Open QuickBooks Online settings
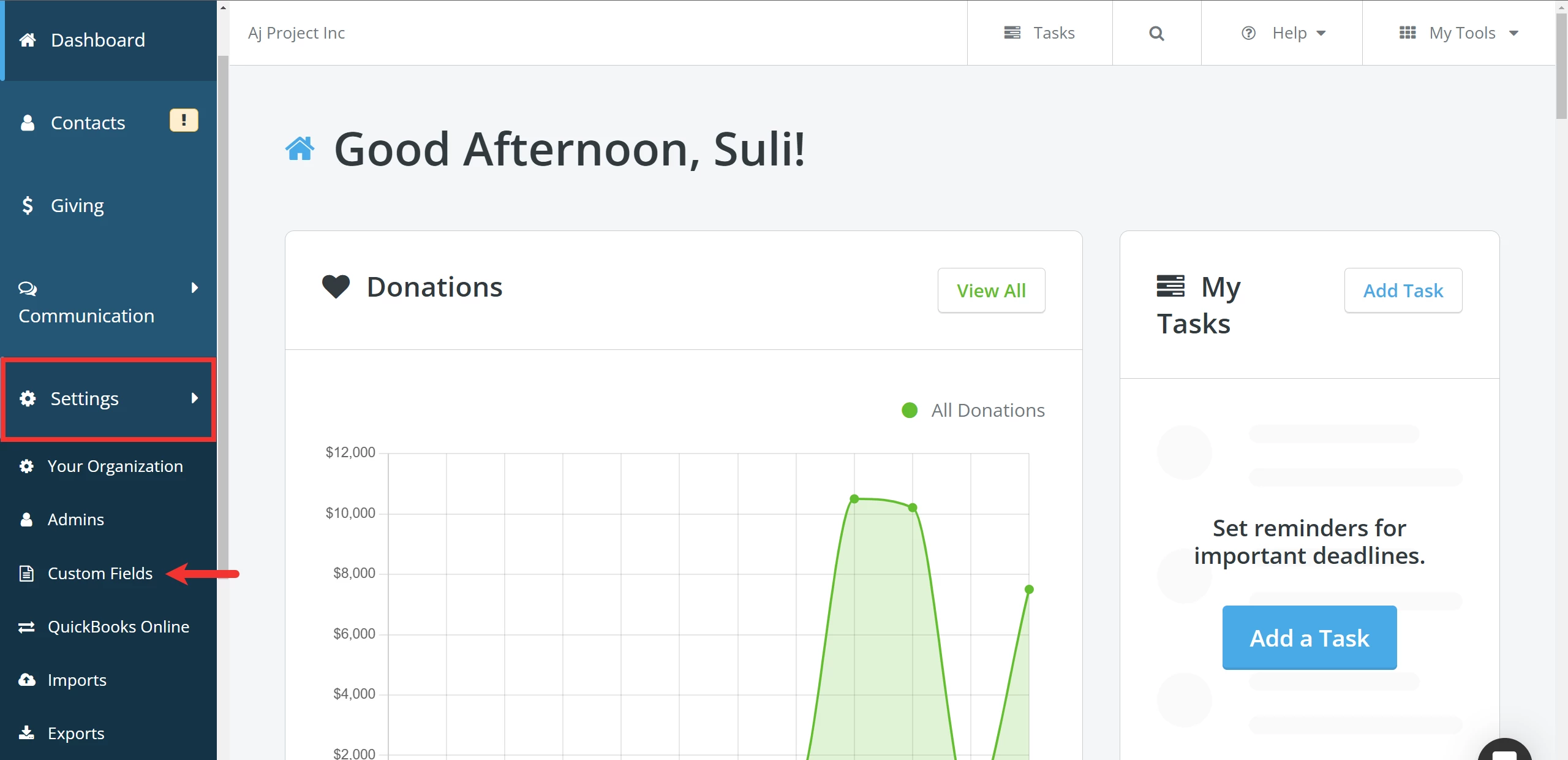The height and width of the screenshot is (760, 1568). [118, 627]
